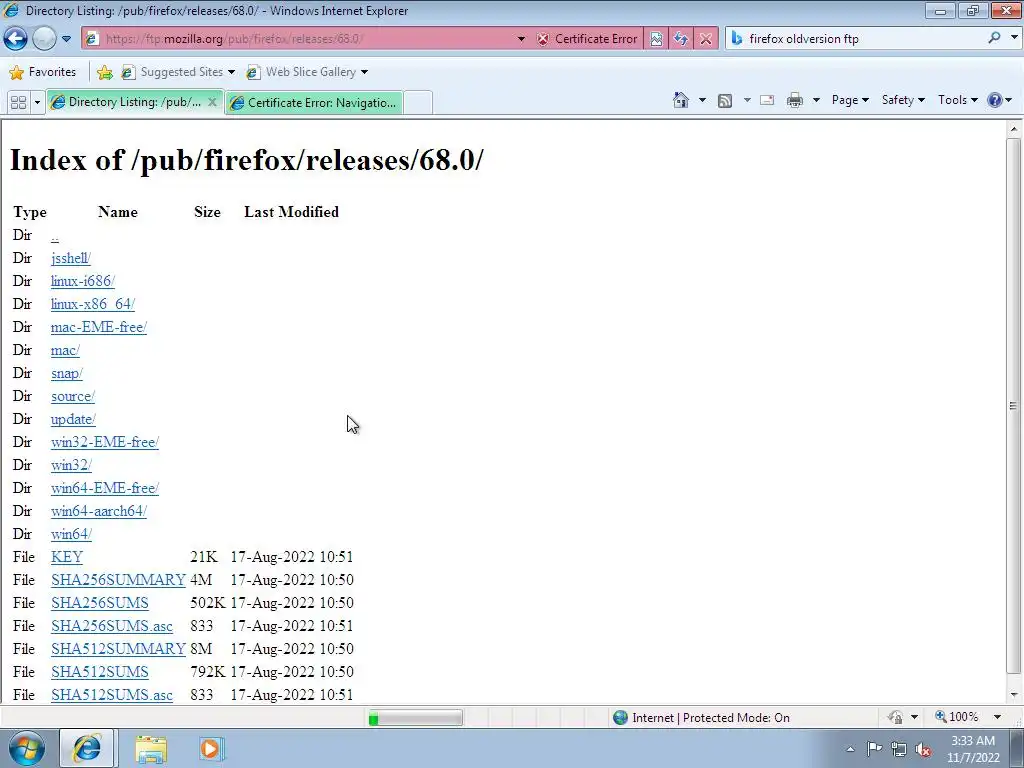
Task: Open the mac-EME-free/ directory
Action: pyautogui.click(x=99, y=327)
